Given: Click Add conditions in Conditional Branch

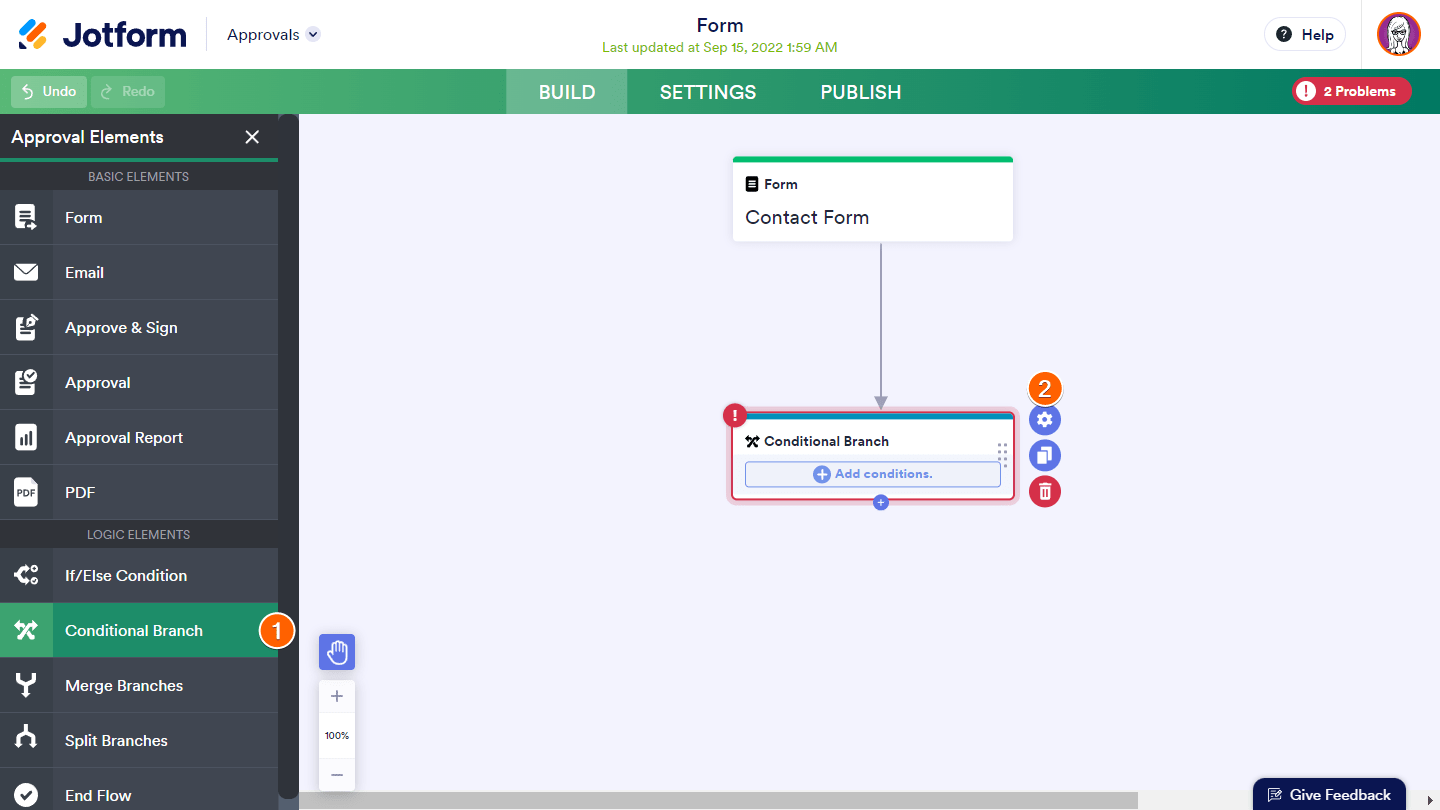Looking at the screenshot, I should click(x=873, y=474).
